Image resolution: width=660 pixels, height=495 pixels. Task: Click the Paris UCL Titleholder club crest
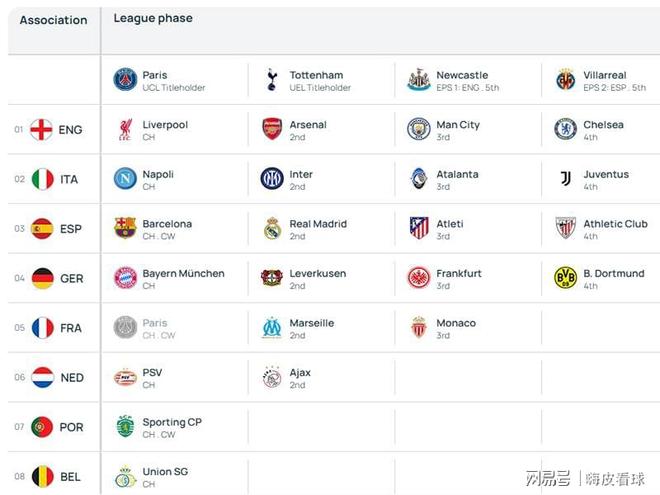125,80
